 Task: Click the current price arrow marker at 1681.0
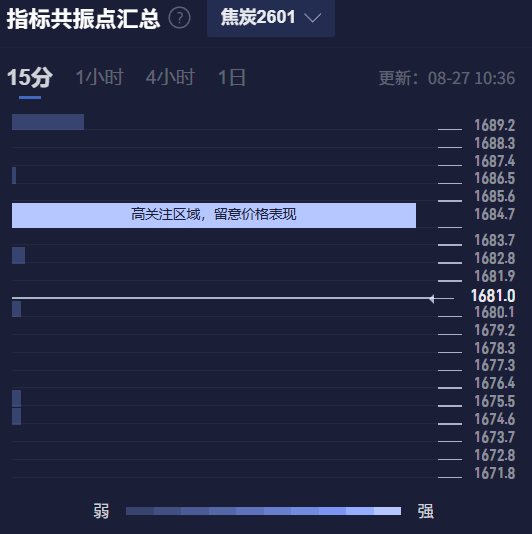pos(432,299)
